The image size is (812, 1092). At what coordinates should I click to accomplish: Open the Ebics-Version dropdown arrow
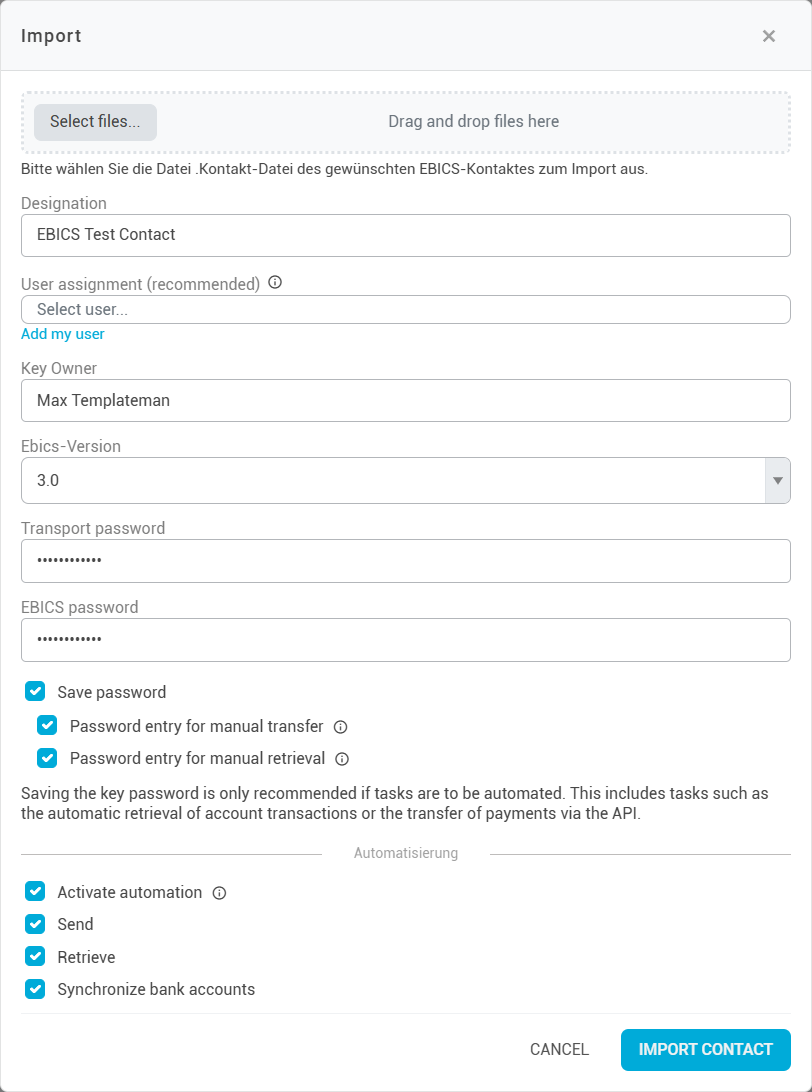coord(777,481)
